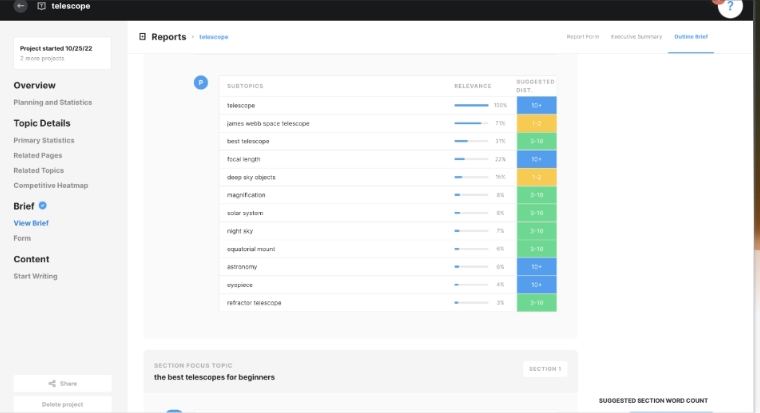The width and height of the screenshot is (760, 413).
Task: Open the Report Form tab
Action: coord(582,37)
